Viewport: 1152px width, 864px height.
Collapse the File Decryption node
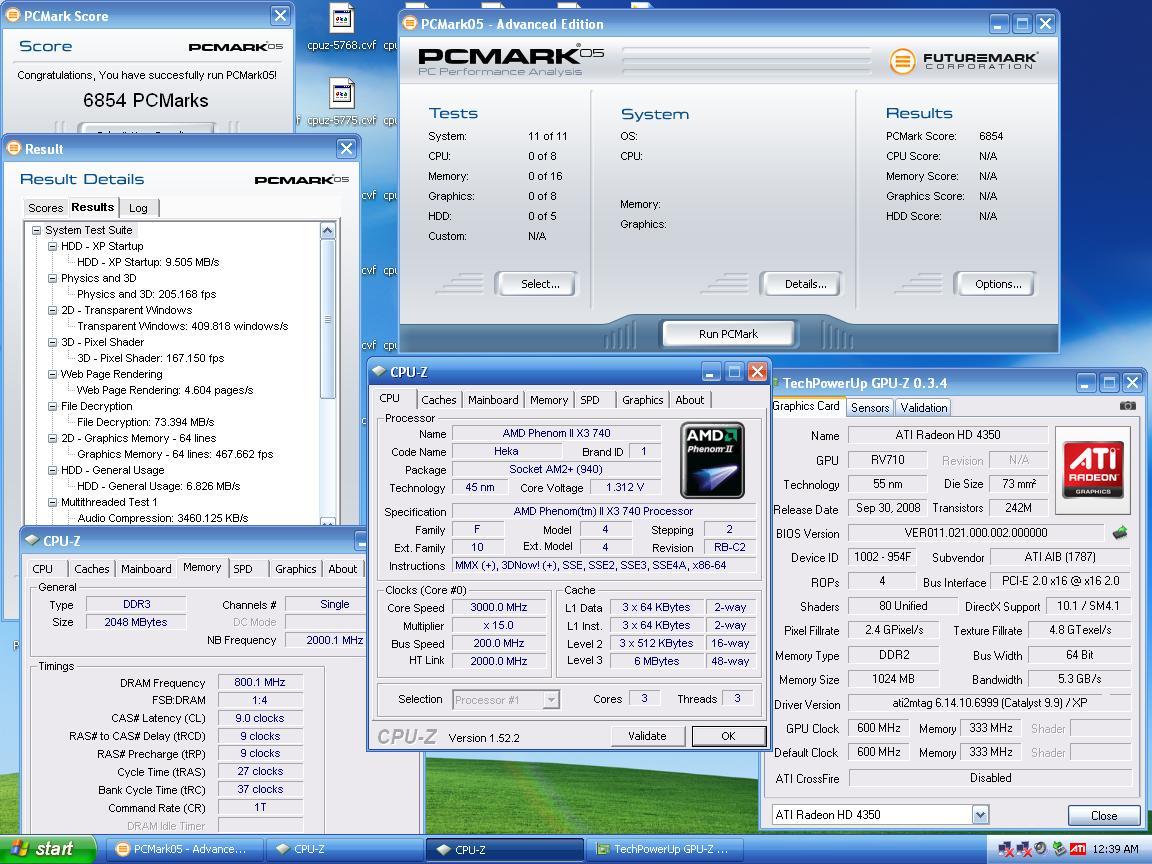coord(52,406)
